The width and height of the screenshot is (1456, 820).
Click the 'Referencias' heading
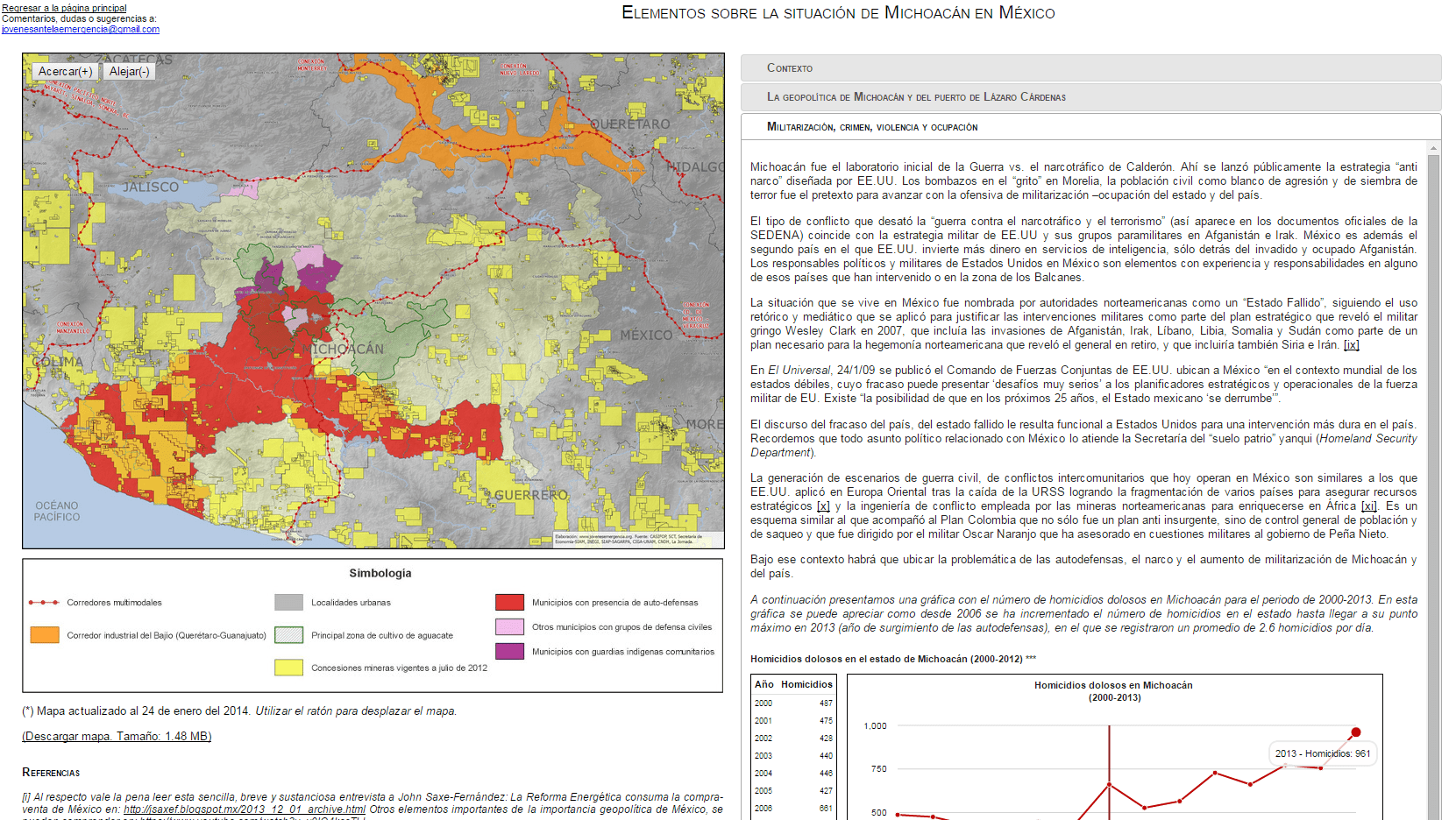51,773
